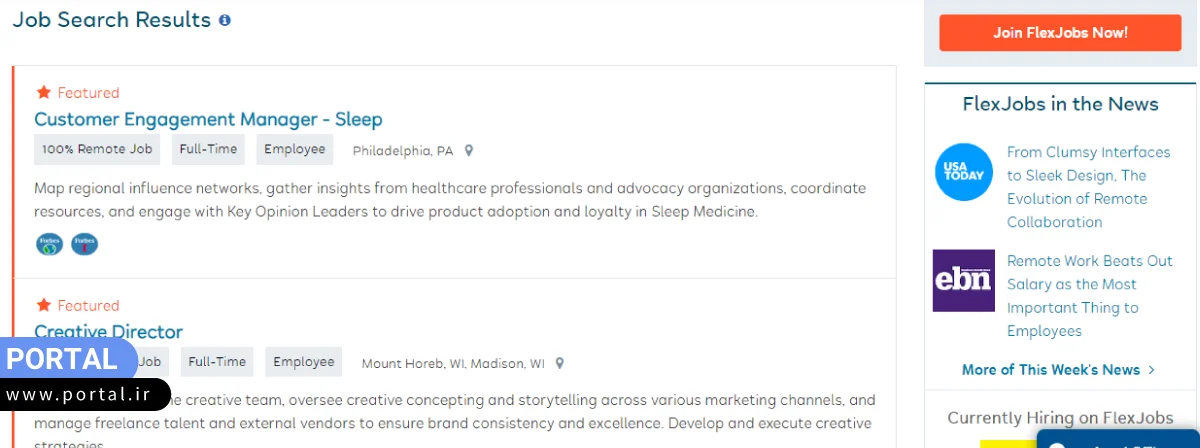The width and height of the screenshot is (1200, 448).
Task: Click the second Forbes award badge
Action: [x=84, y=243]
